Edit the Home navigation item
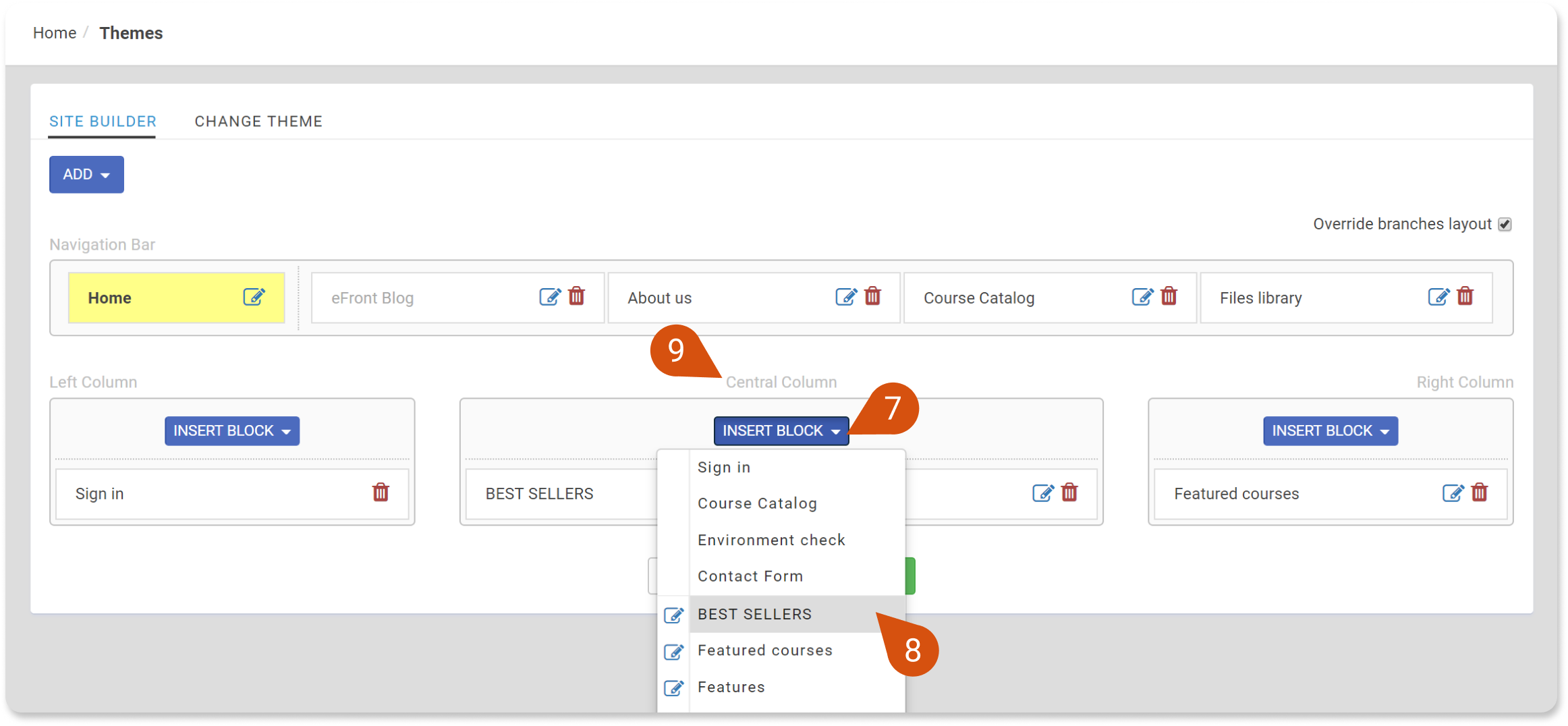Screen dimensions: 1568x726 point(254,297)
